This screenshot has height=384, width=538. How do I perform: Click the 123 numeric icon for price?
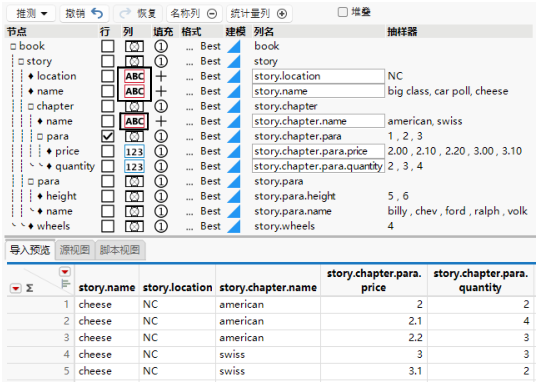point(134,151)
